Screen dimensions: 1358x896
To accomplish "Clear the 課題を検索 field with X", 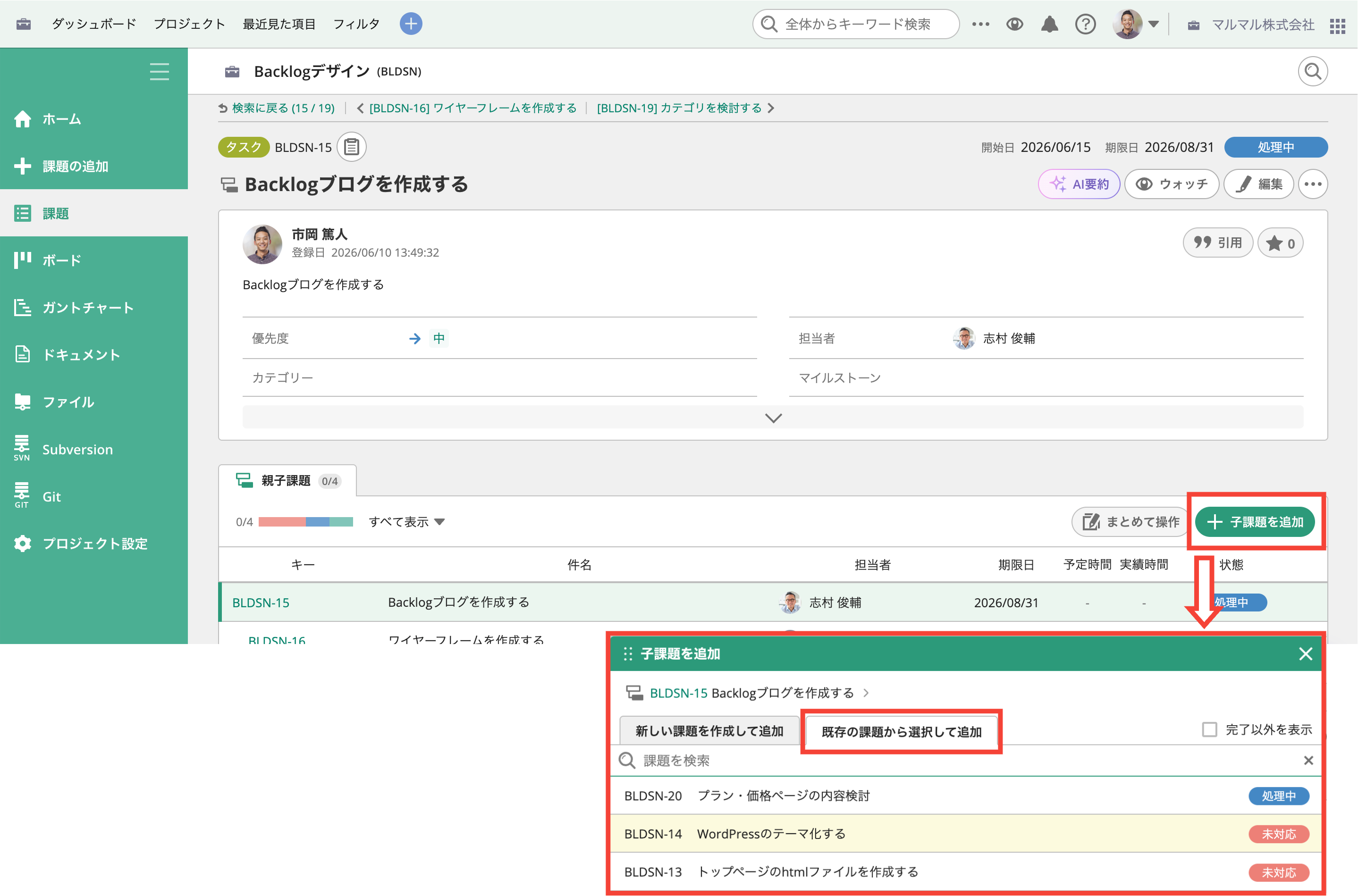I will click(x=1307, y=761).
